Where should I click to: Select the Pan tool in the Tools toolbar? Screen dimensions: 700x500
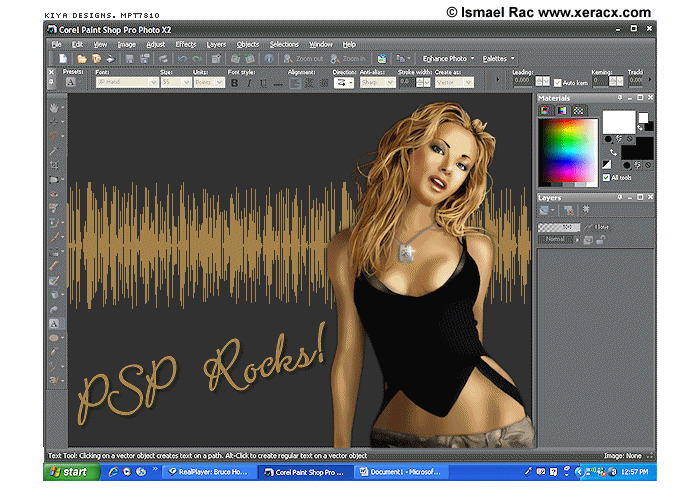tap(54, 108)
